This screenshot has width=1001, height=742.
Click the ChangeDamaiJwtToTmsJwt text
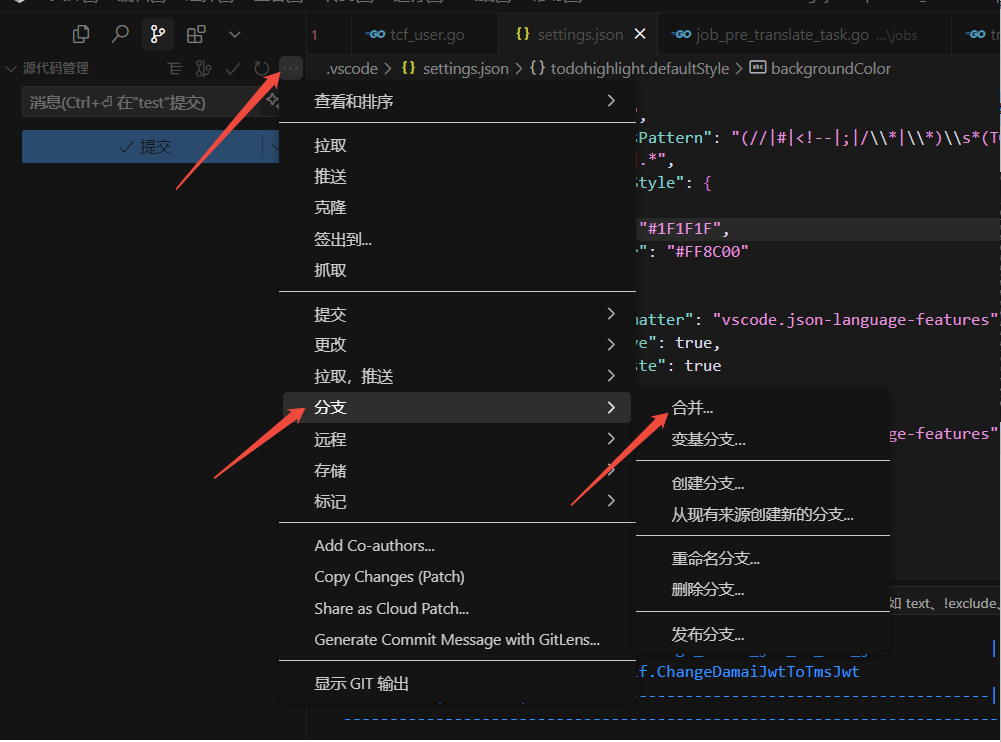(758, 672)
